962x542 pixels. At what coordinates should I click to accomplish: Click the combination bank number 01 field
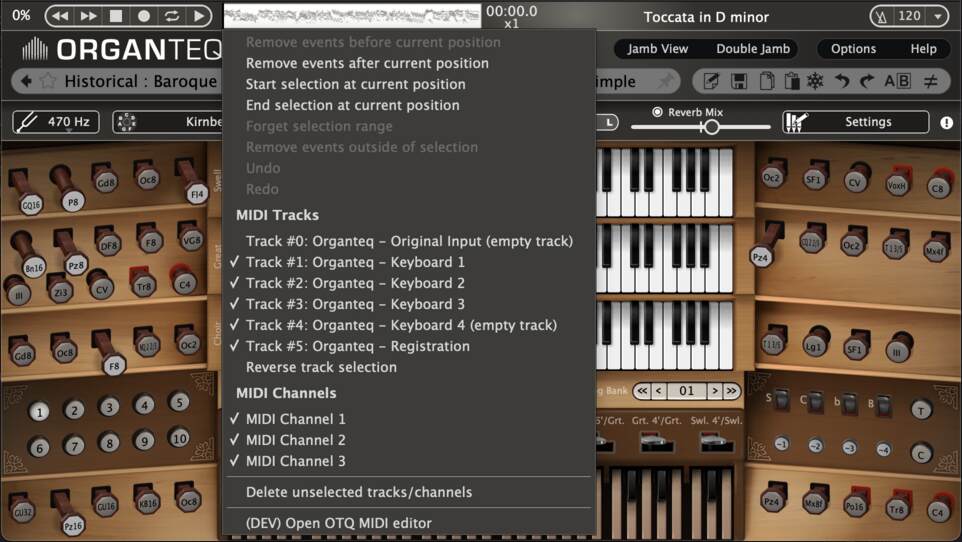687,390
